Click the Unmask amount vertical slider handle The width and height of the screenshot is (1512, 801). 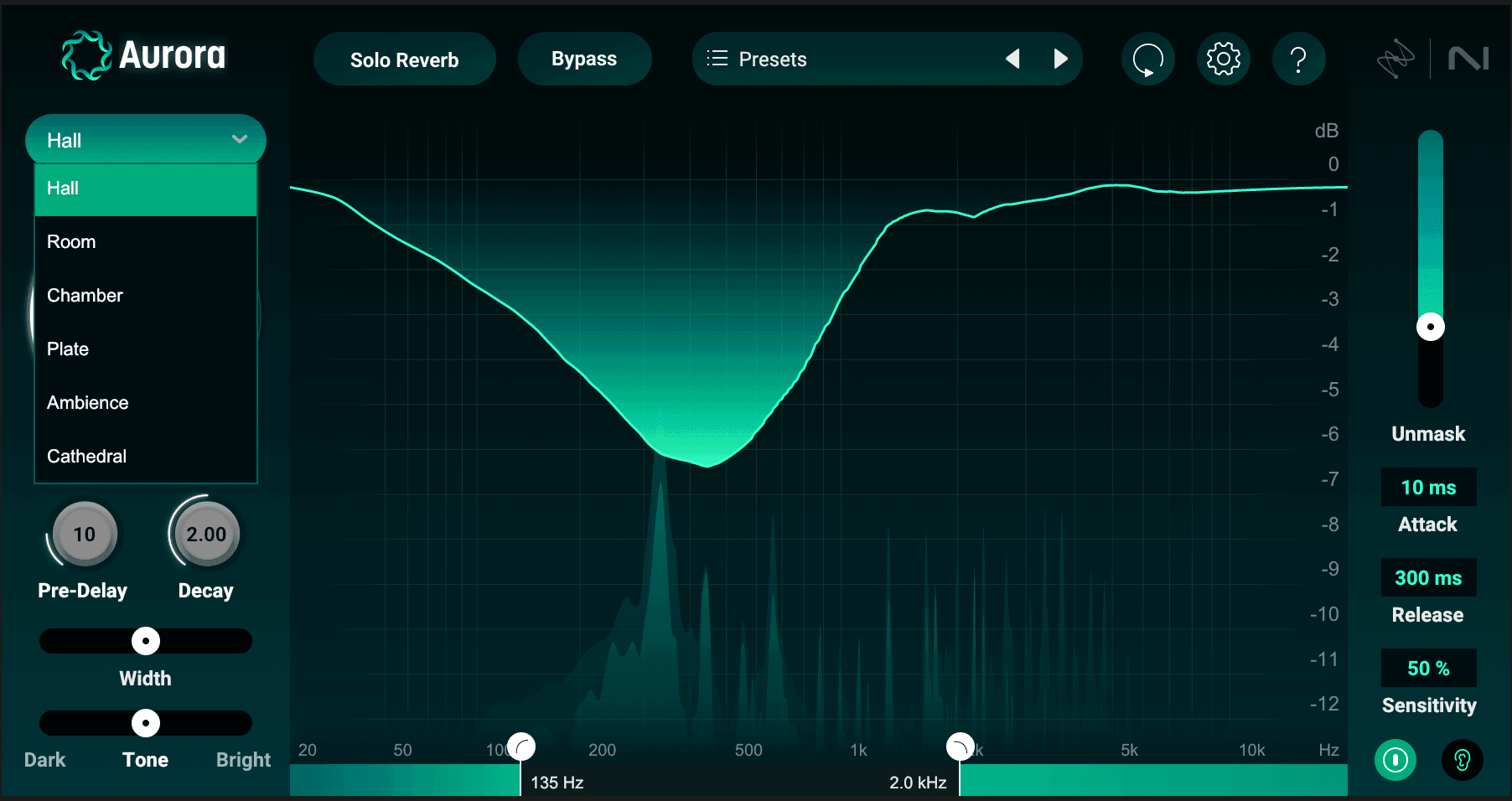pos(1431,327)
